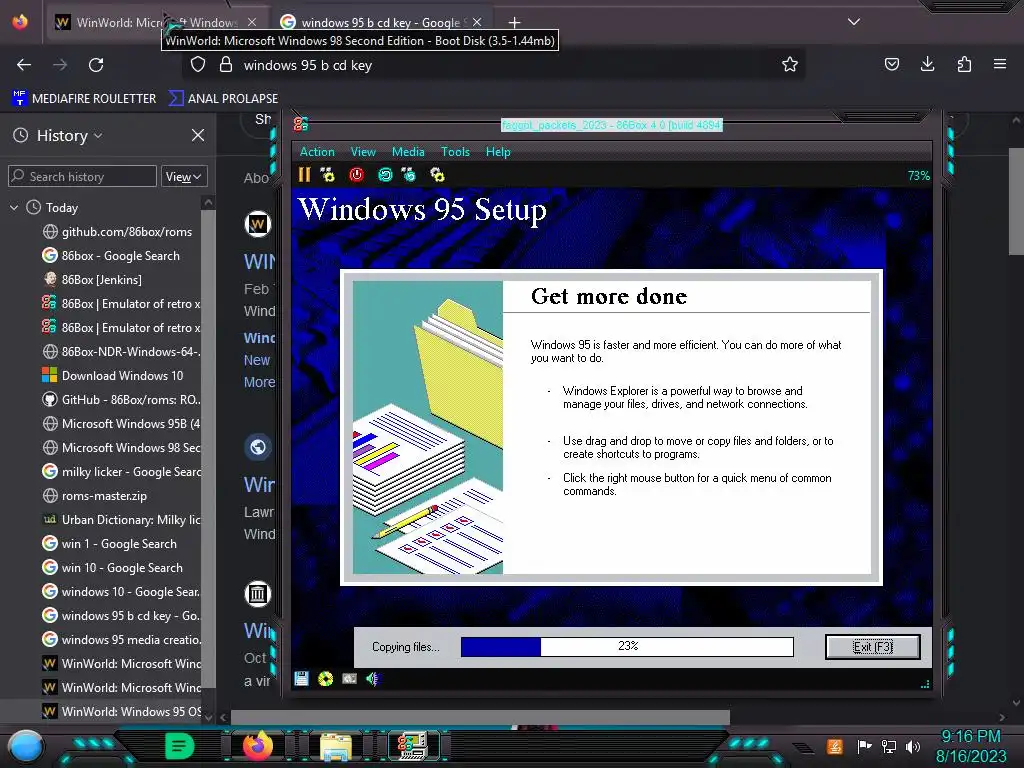Image resolution: width=1024 pixels, height=768 pixels.
Task: Click the red power shutdown icon in 86Box
Action: pyautogui.click(x=356, y=174)
